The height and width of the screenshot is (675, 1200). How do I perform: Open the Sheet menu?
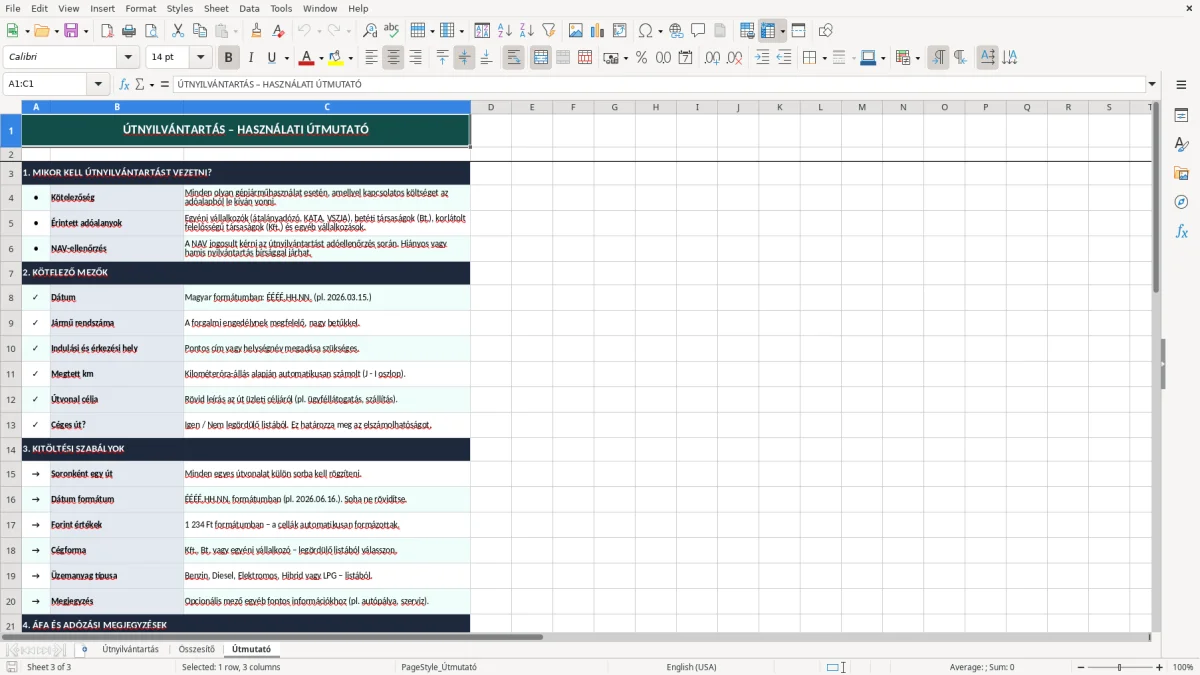point(216,8)
